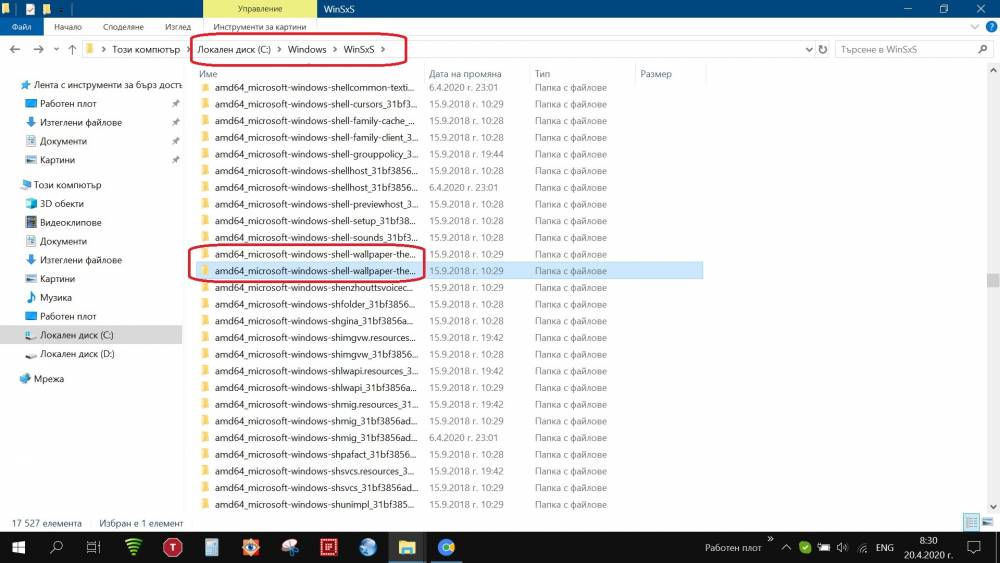Click the folder icon of amd64_microsoft-windows-shunimpl_31bf385...
This screenshot has height=563, width=1000.
click(x=205, y=504)
